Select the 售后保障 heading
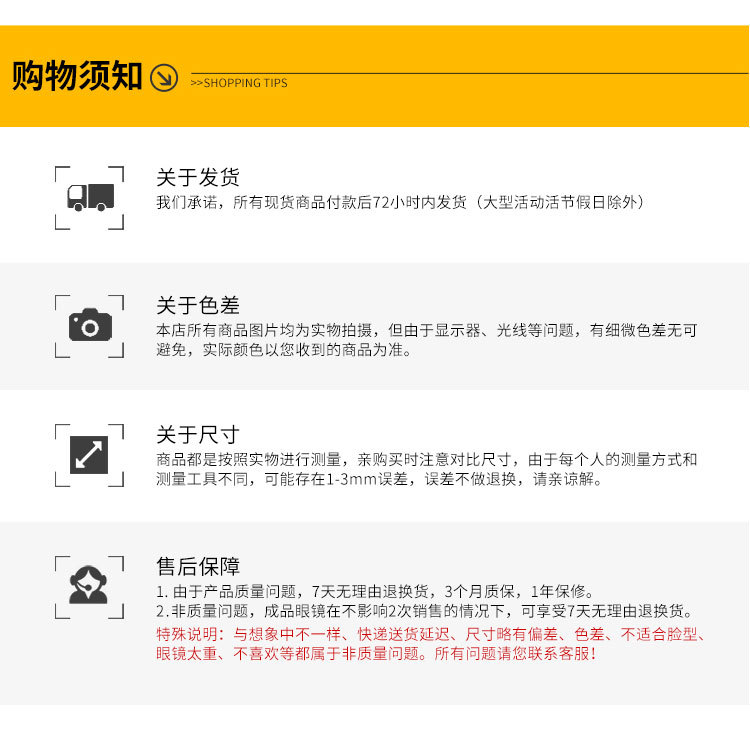This screenshot has width=750, height=731. 198,566
